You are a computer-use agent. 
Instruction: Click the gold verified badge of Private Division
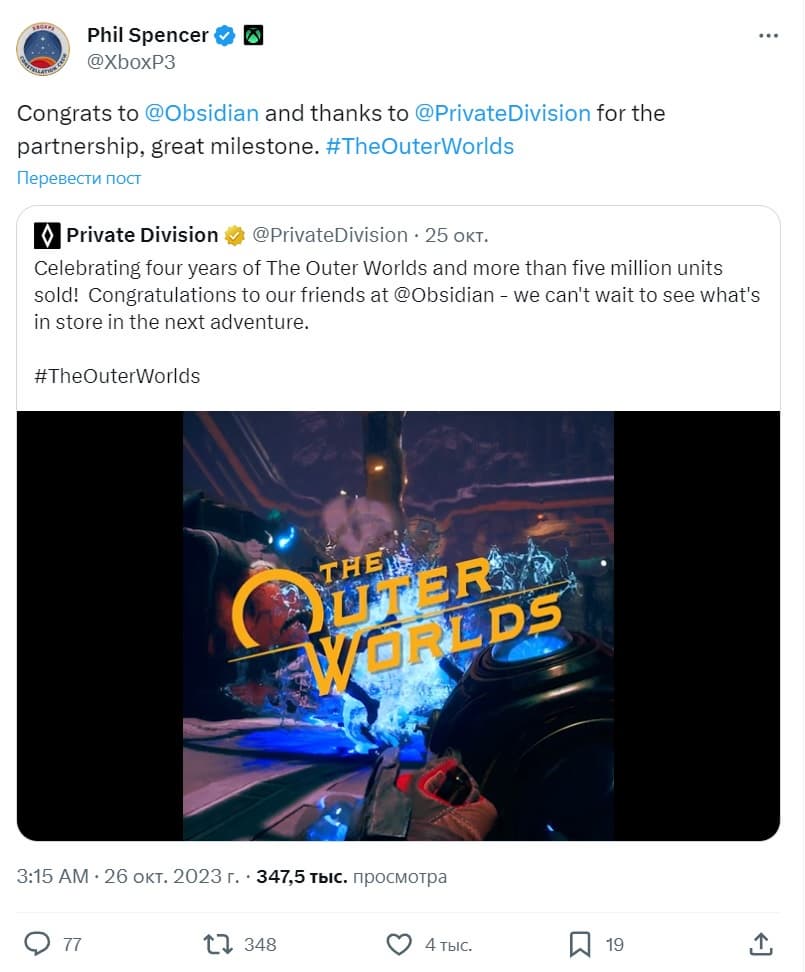pos(234,236)
